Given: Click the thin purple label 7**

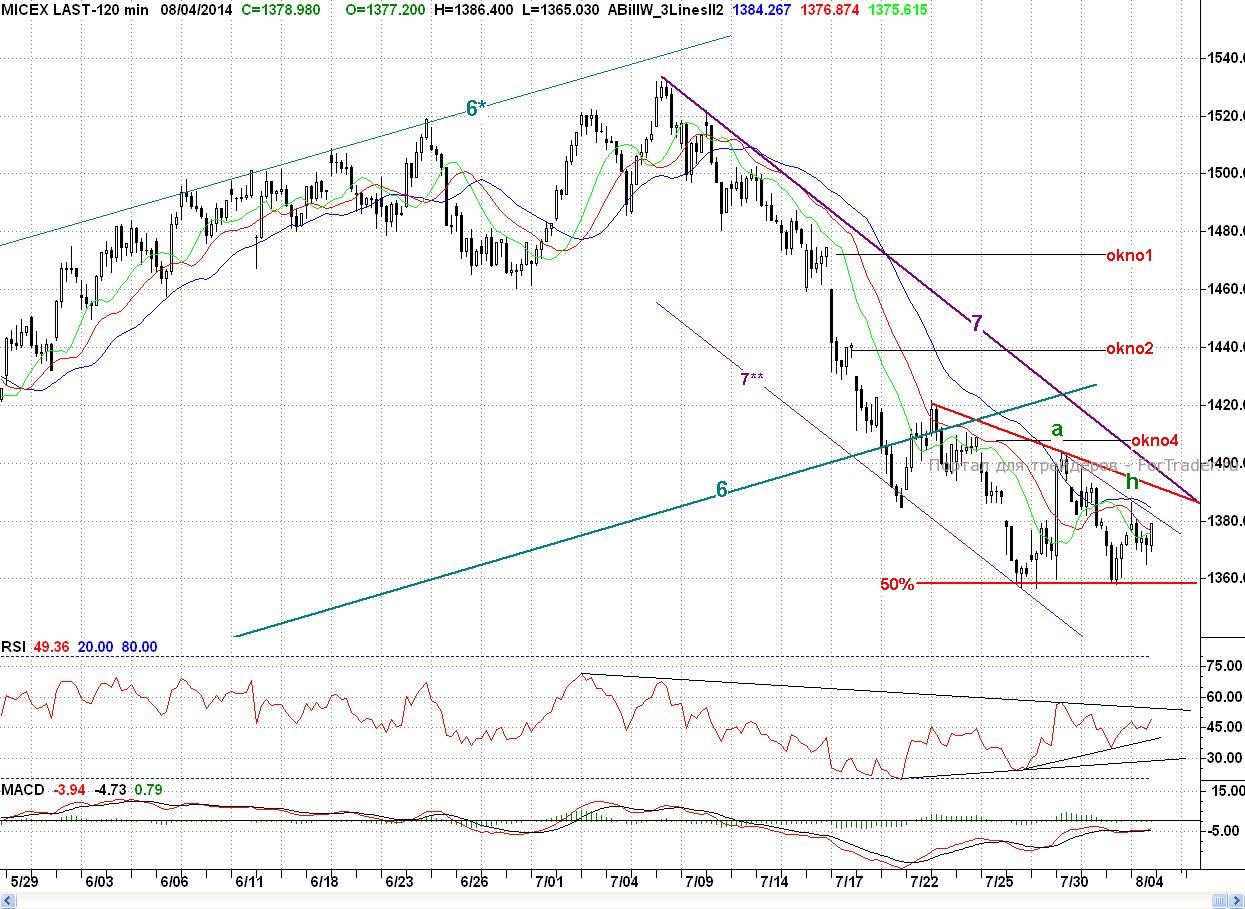Looking at the screenshot, I should (x=752, y=379).
